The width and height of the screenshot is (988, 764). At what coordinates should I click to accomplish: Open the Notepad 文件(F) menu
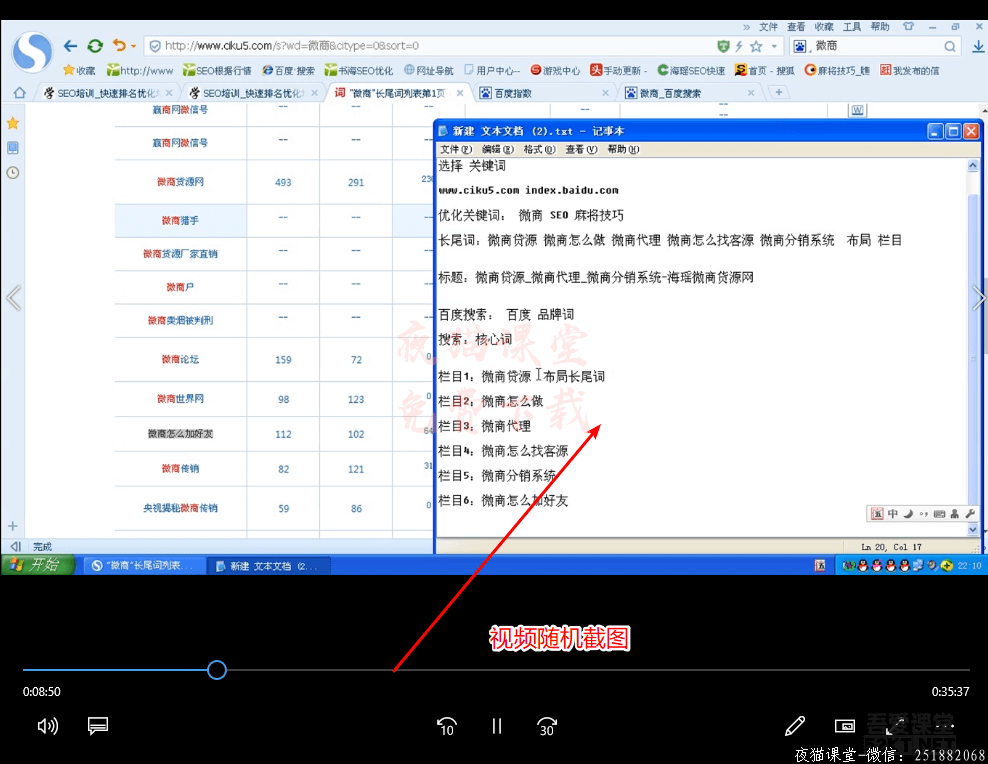(x=456, y=149)
